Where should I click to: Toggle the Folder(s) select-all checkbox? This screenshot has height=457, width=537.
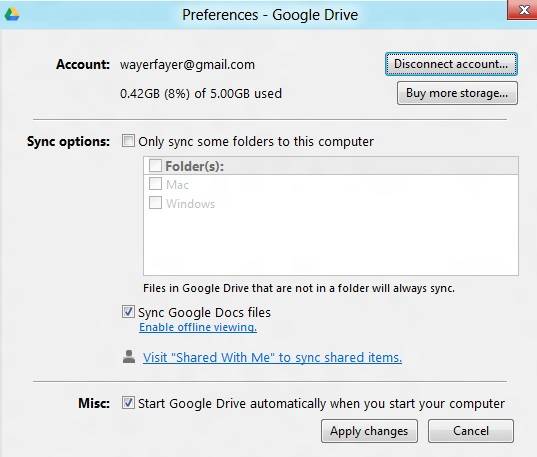point(155,166)
